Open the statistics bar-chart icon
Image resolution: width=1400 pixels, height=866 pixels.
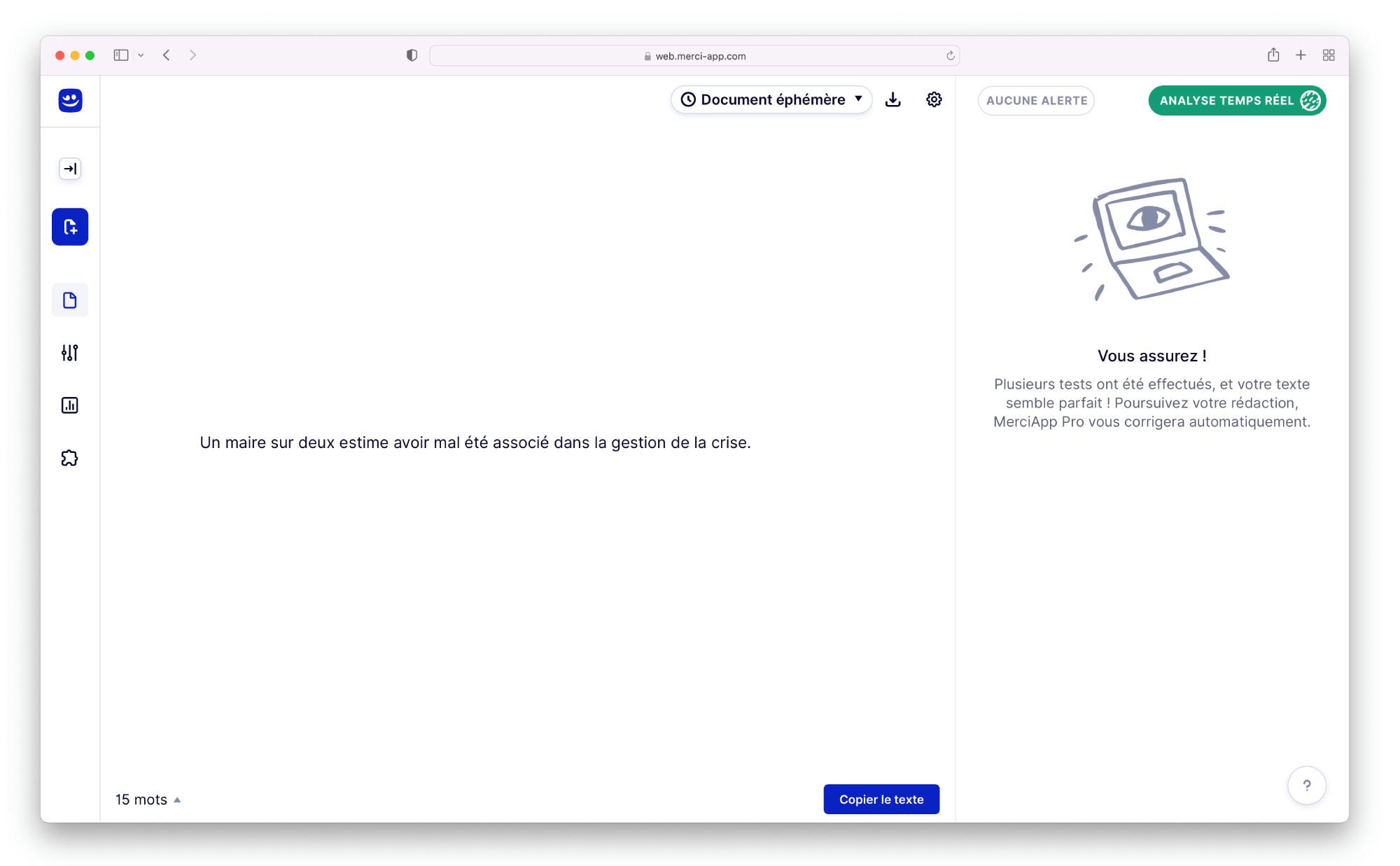click(x=69, y=405)
